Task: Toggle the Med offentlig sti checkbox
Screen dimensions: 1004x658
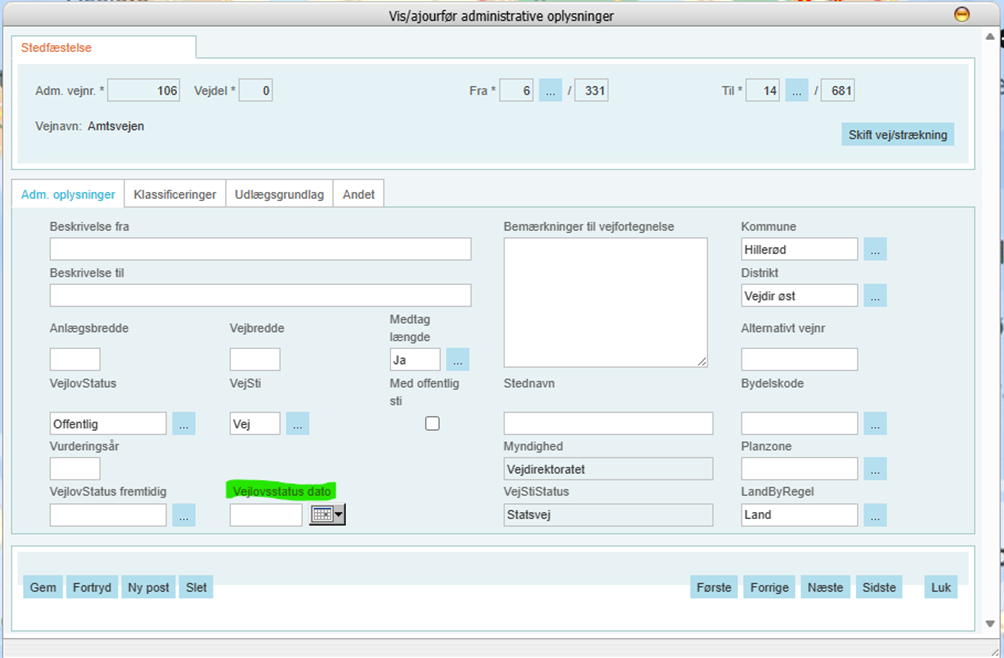Action: coord(432,424)
